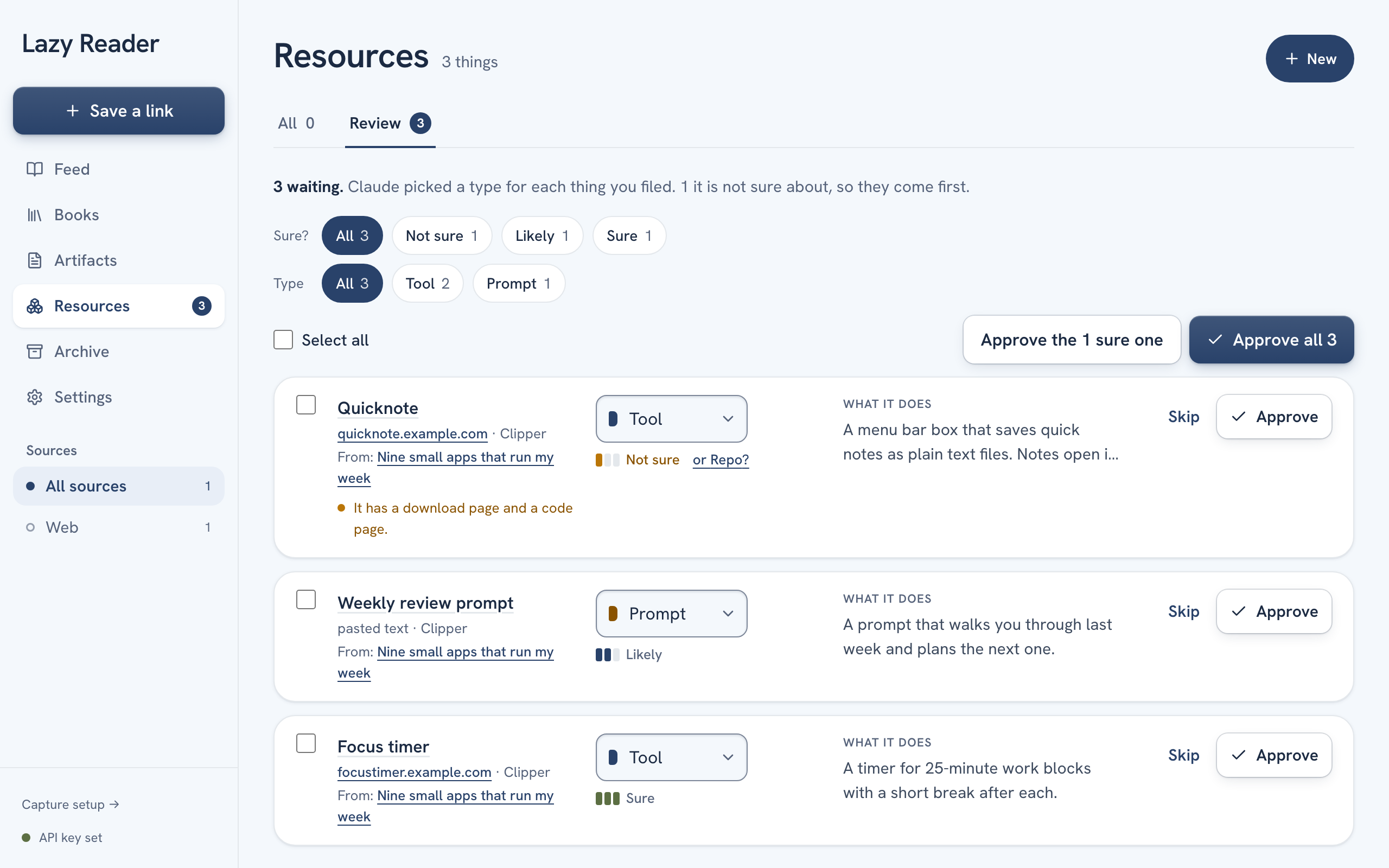Click the arrow next to Capture setup
The image size is (1389, 868).
[114, 805]
